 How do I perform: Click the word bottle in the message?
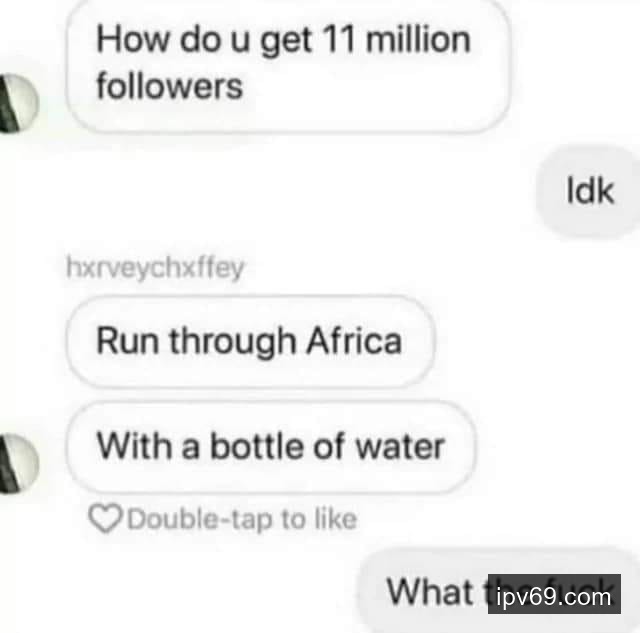(x=257, y=446)
